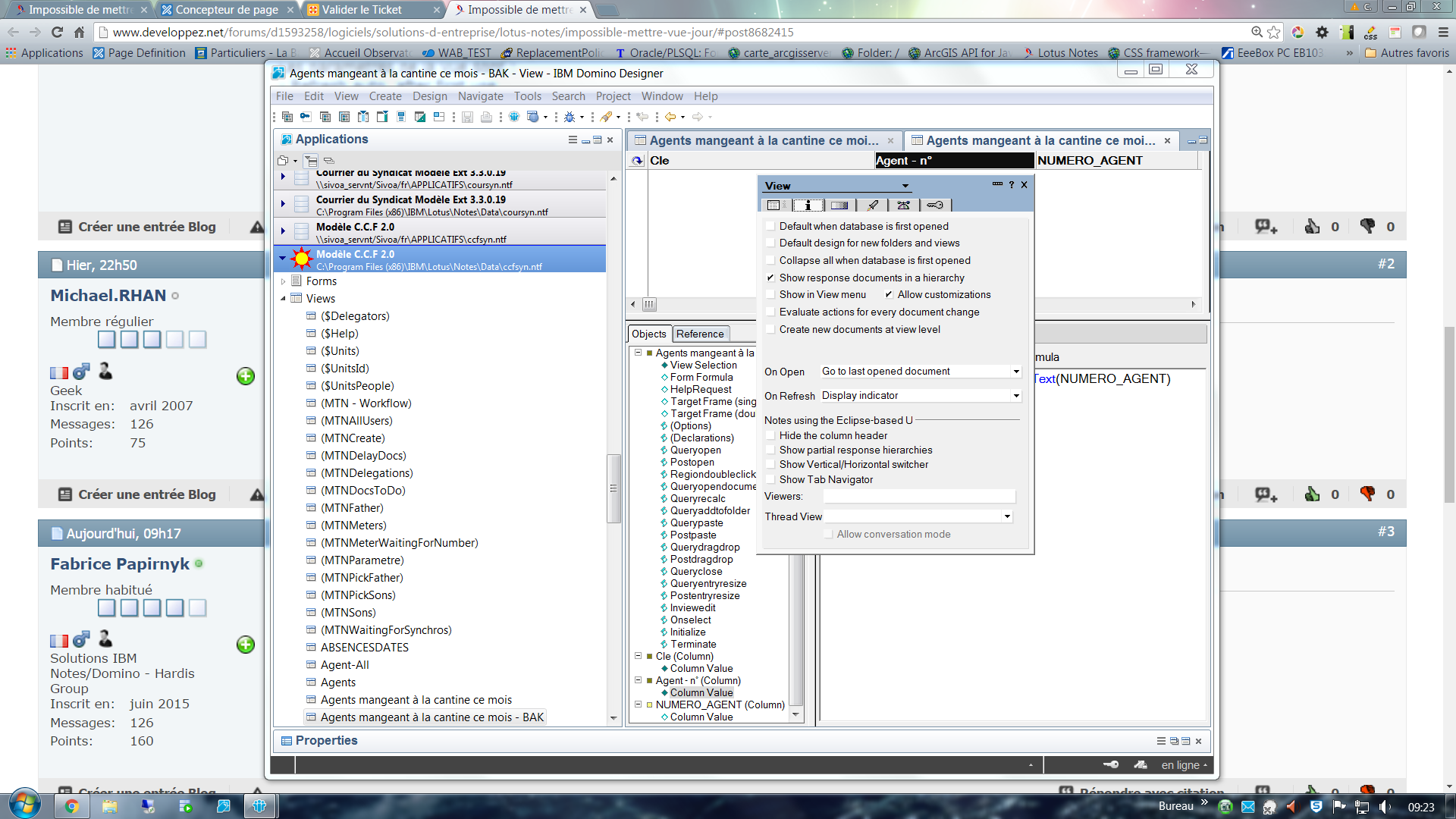Enable Create new documents at view level

point(770,330)
